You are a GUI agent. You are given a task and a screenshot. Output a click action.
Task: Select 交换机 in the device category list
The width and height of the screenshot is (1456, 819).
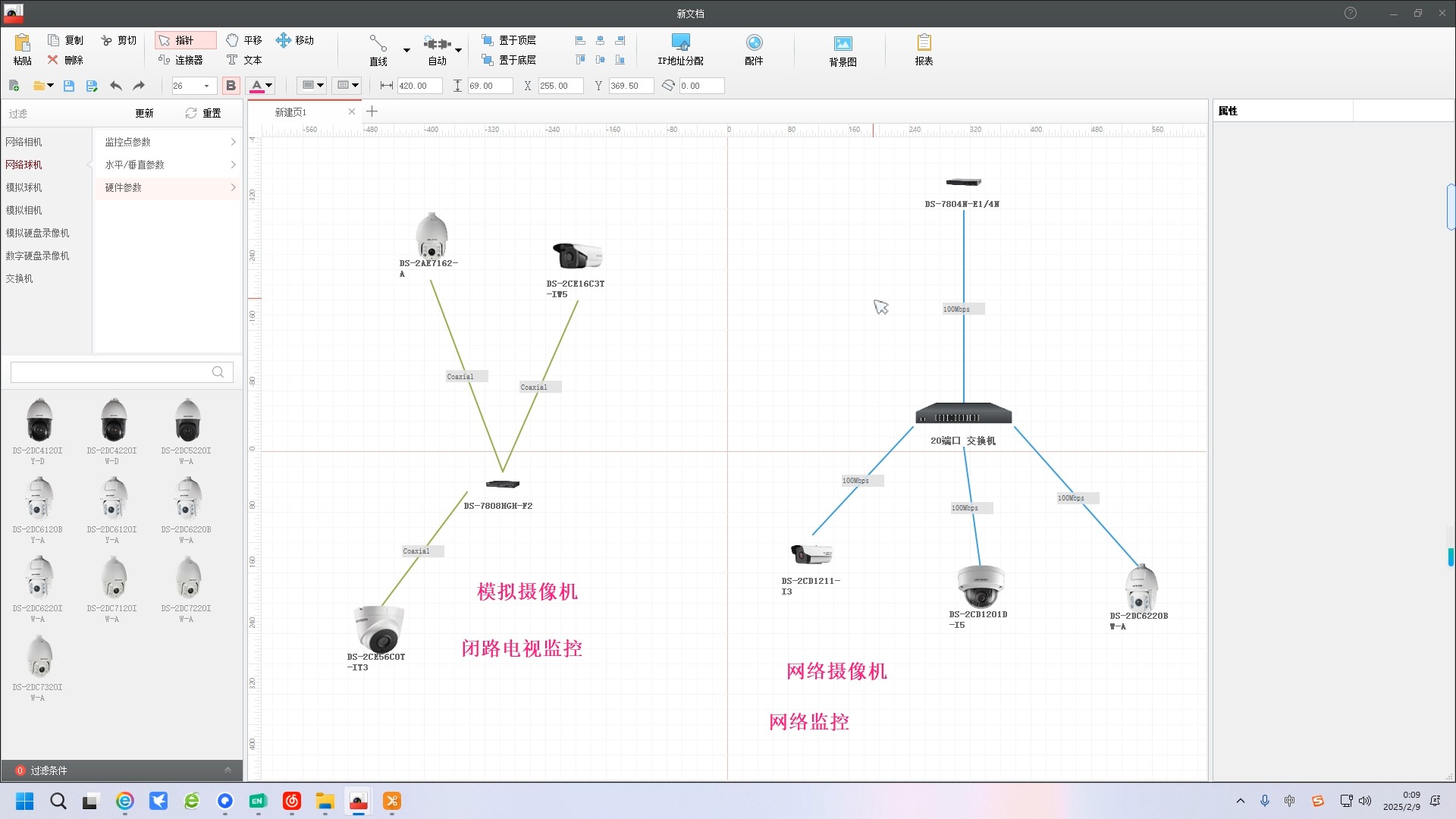coord(20,278)
